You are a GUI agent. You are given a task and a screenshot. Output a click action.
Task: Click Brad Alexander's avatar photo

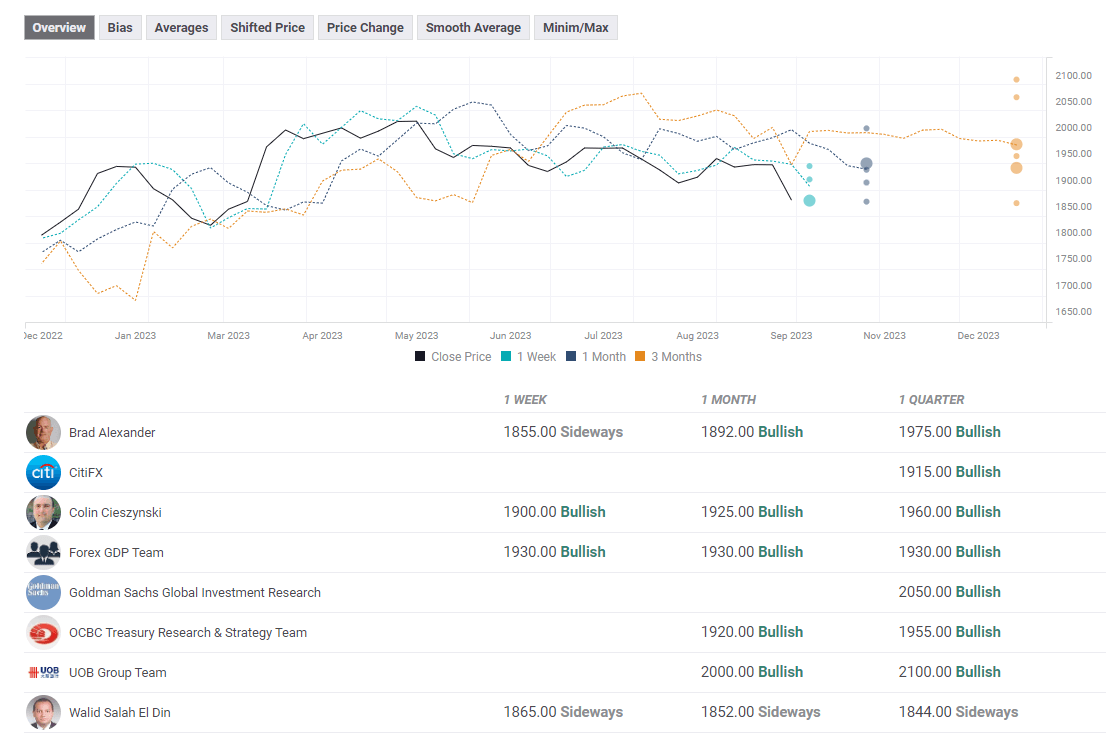coord(43,432)
